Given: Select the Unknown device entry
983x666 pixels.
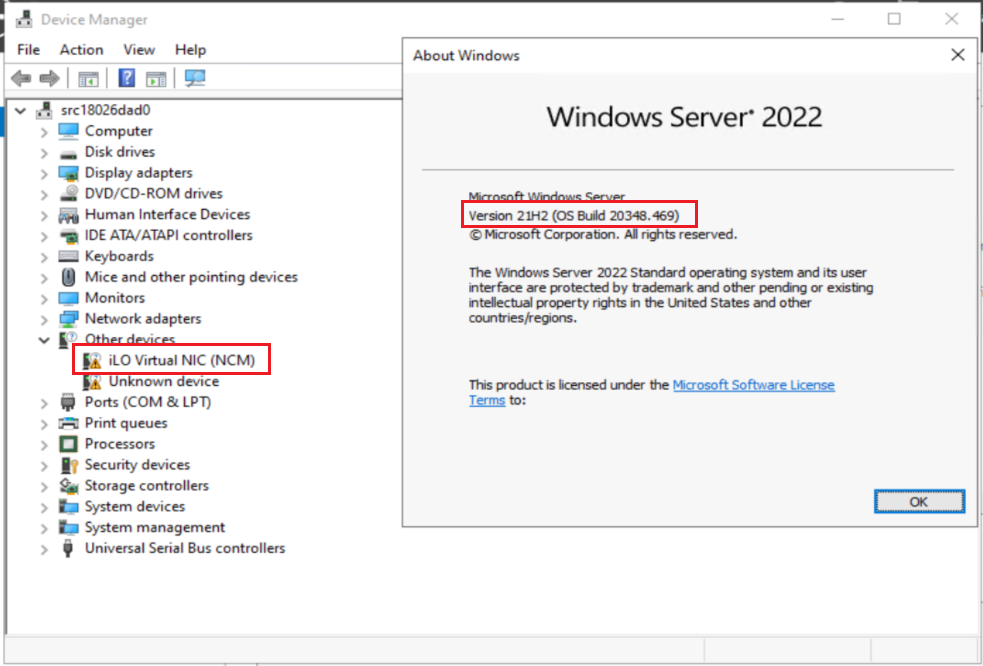Looking at the screenshot, I should 164,381.
